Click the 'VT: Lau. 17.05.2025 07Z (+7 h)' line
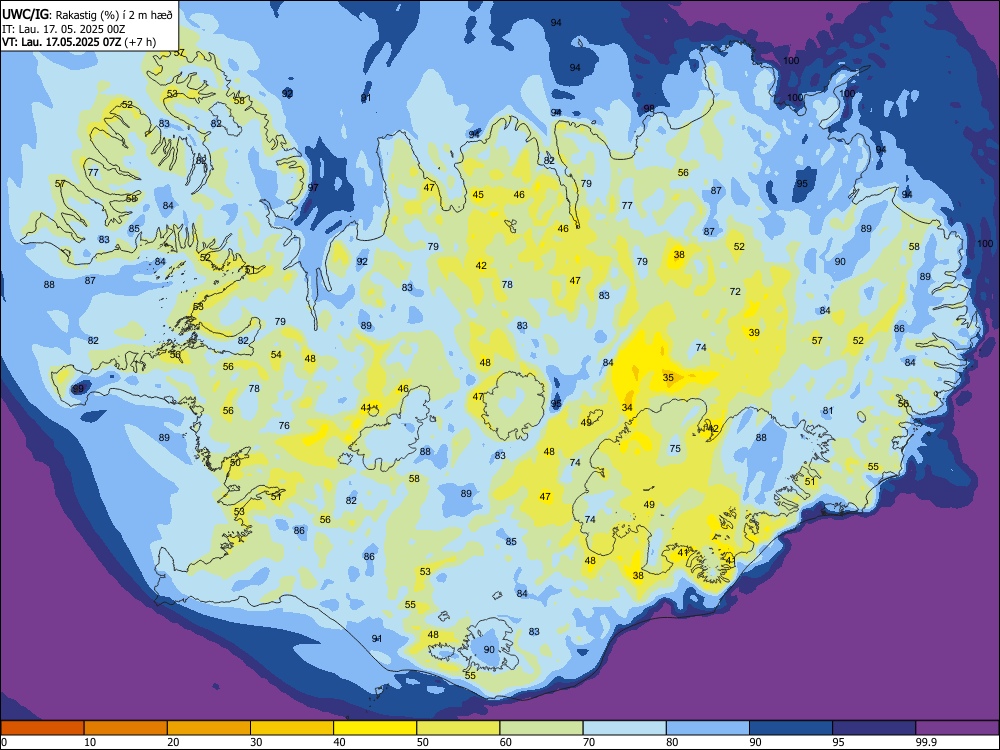Screen dimensions: 1000x750 point(79,42)
